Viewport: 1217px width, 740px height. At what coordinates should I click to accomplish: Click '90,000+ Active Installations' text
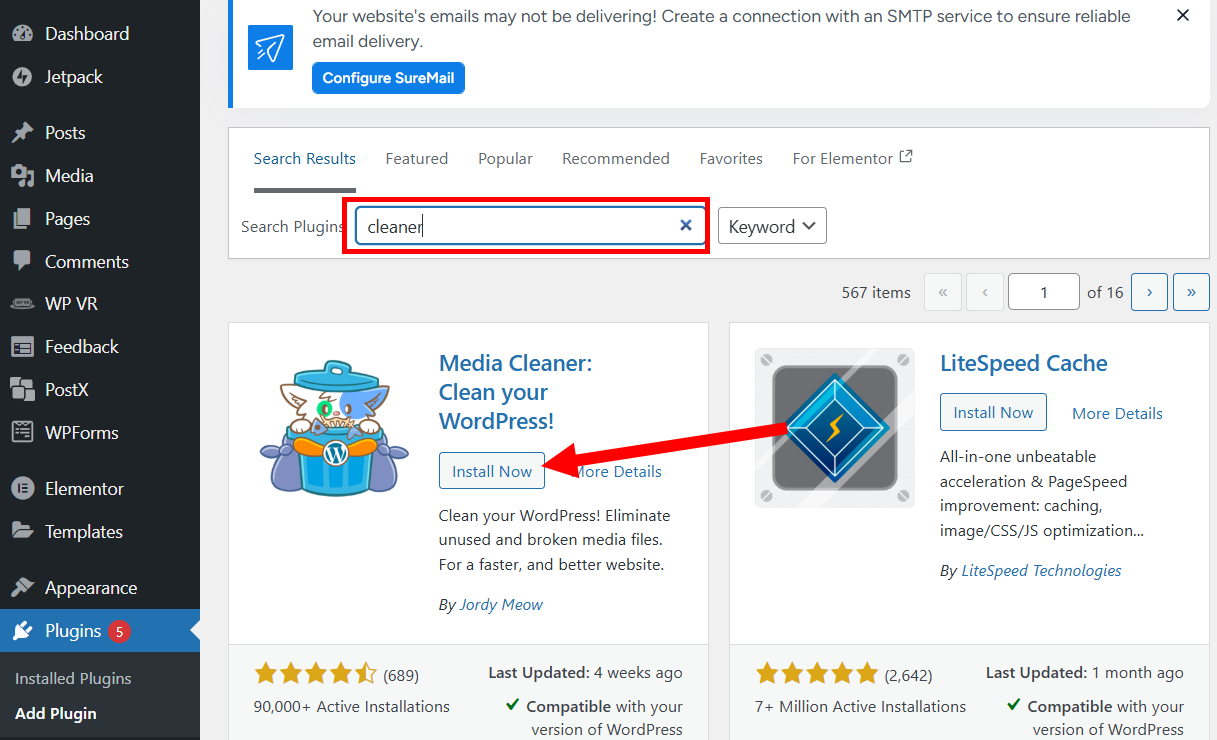(352, 706)
